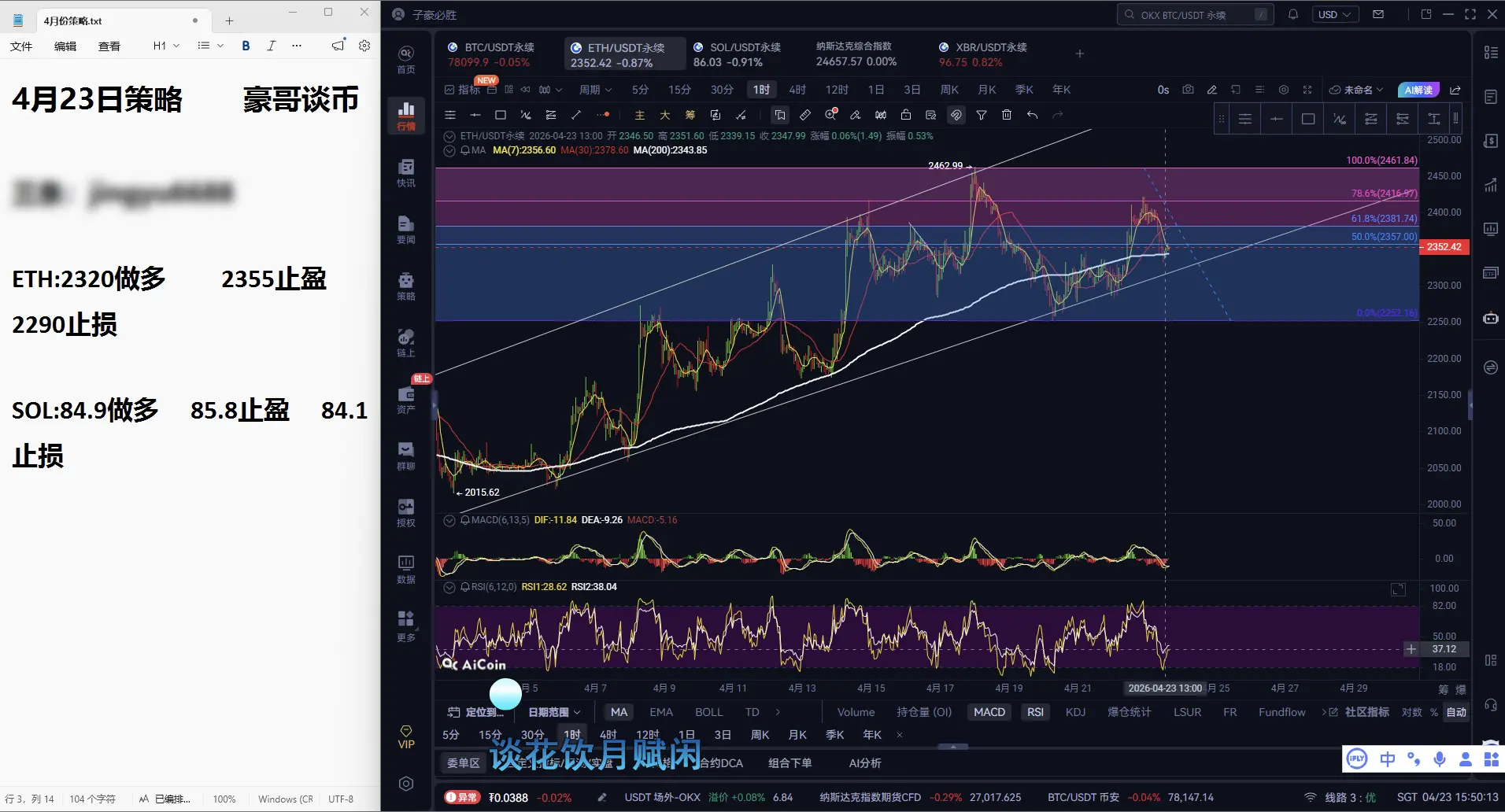The width and height of the screenshot is (1505, 812).
Task: Open VIP membership icon
Action: [406, 737]
